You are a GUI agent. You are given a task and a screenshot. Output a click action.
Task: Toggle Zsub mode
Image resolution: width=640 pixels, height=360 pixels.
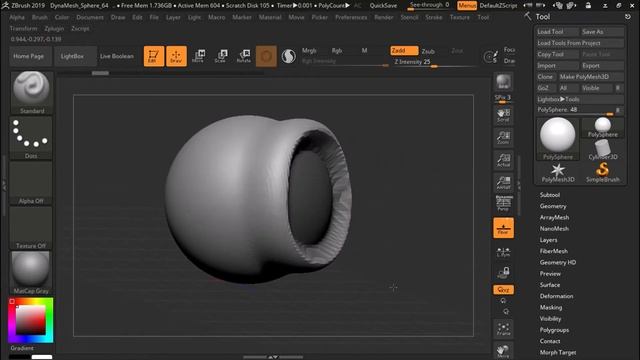[x=428, y=51]
